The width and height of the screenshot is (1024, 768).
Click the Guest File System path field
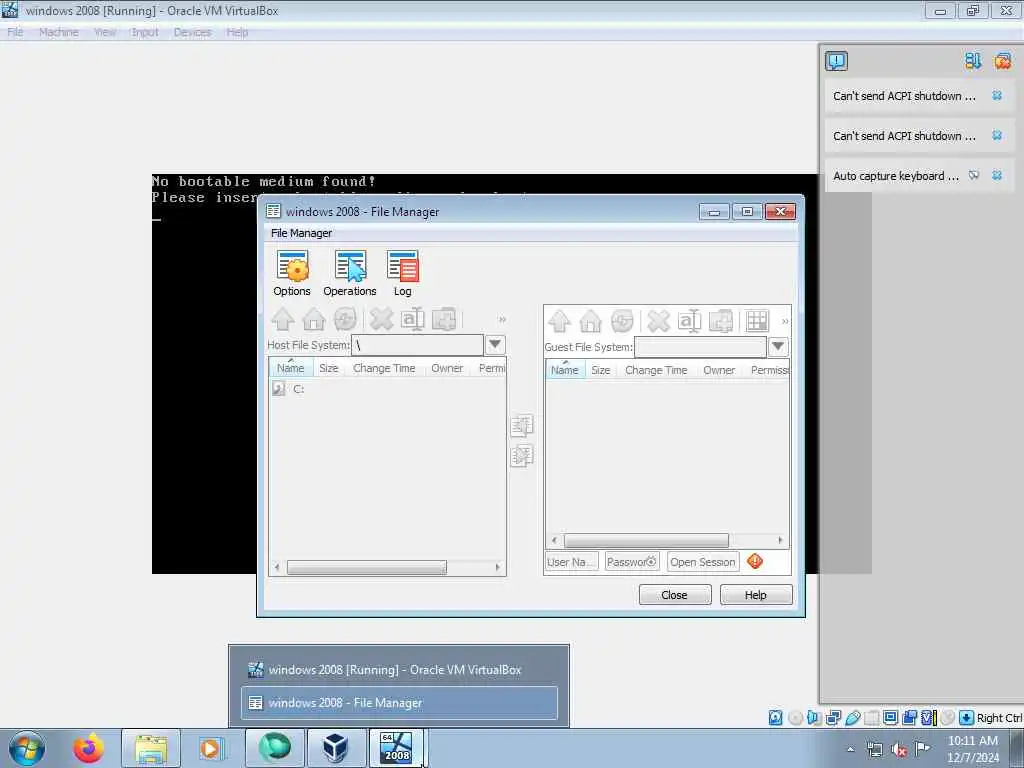700,347
